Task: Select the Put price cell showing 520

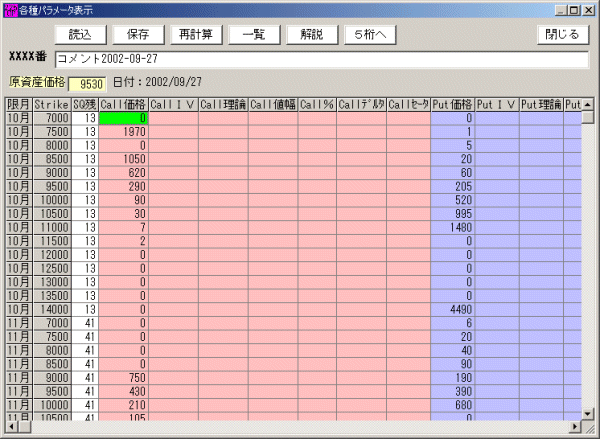Action: (x=453, y=200)
